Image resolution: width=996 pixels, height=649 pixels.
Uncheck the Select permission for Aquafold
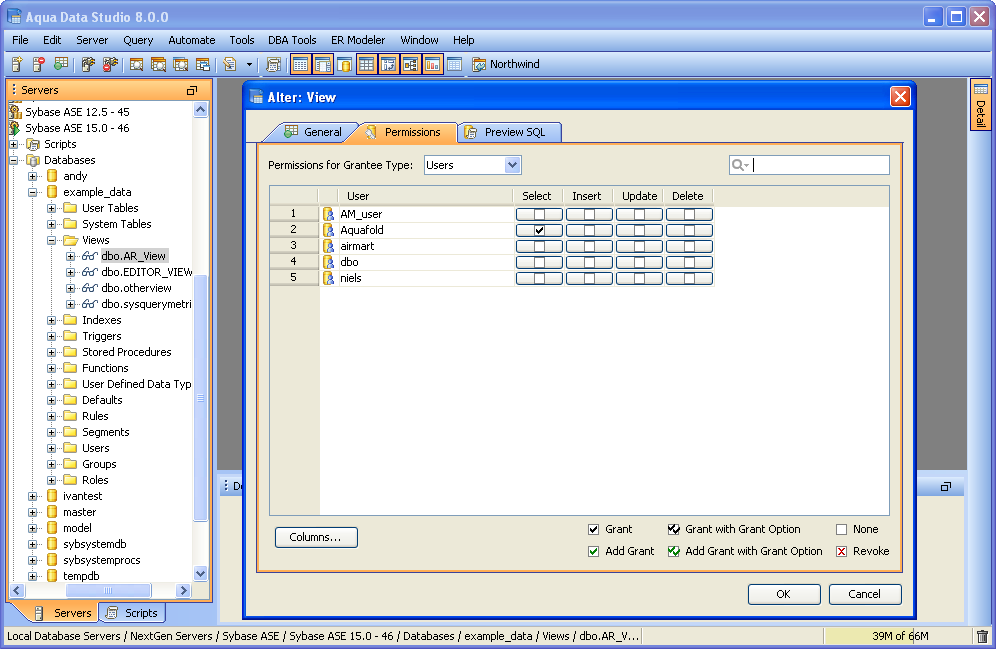coord(539,230)
